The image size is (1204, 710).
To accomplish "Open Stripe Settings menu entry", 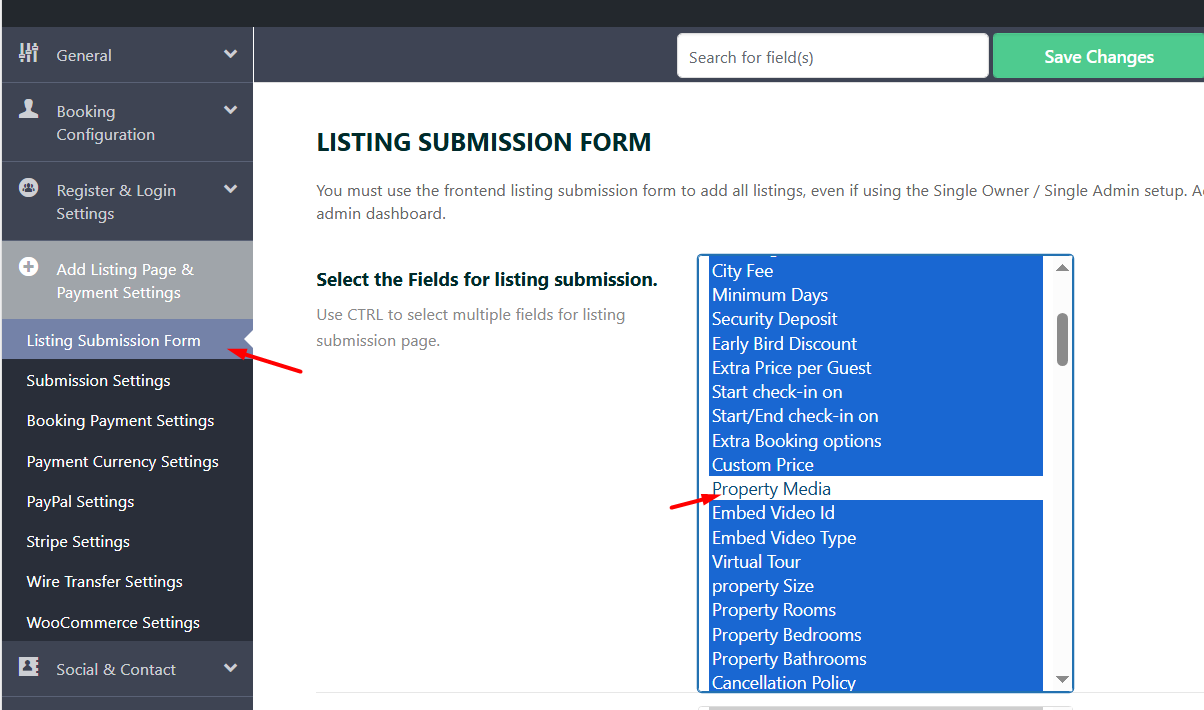I will 78,542.
